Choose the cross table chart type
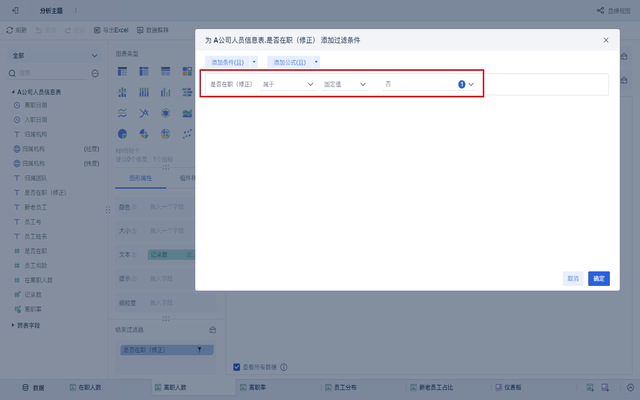This screenshot has height=400, width=640. coord(144,71)
